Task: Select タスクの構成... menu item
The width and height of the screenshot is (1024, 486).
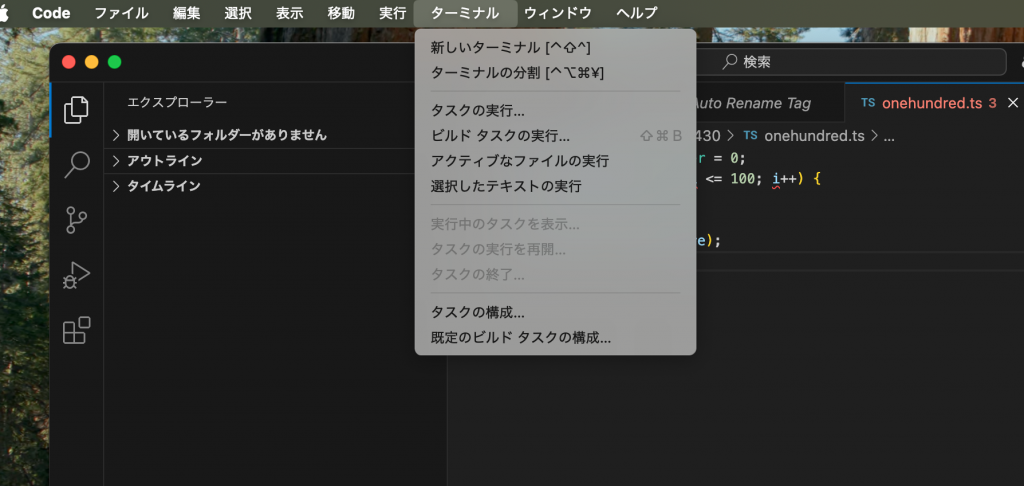Action: [555, 313]
